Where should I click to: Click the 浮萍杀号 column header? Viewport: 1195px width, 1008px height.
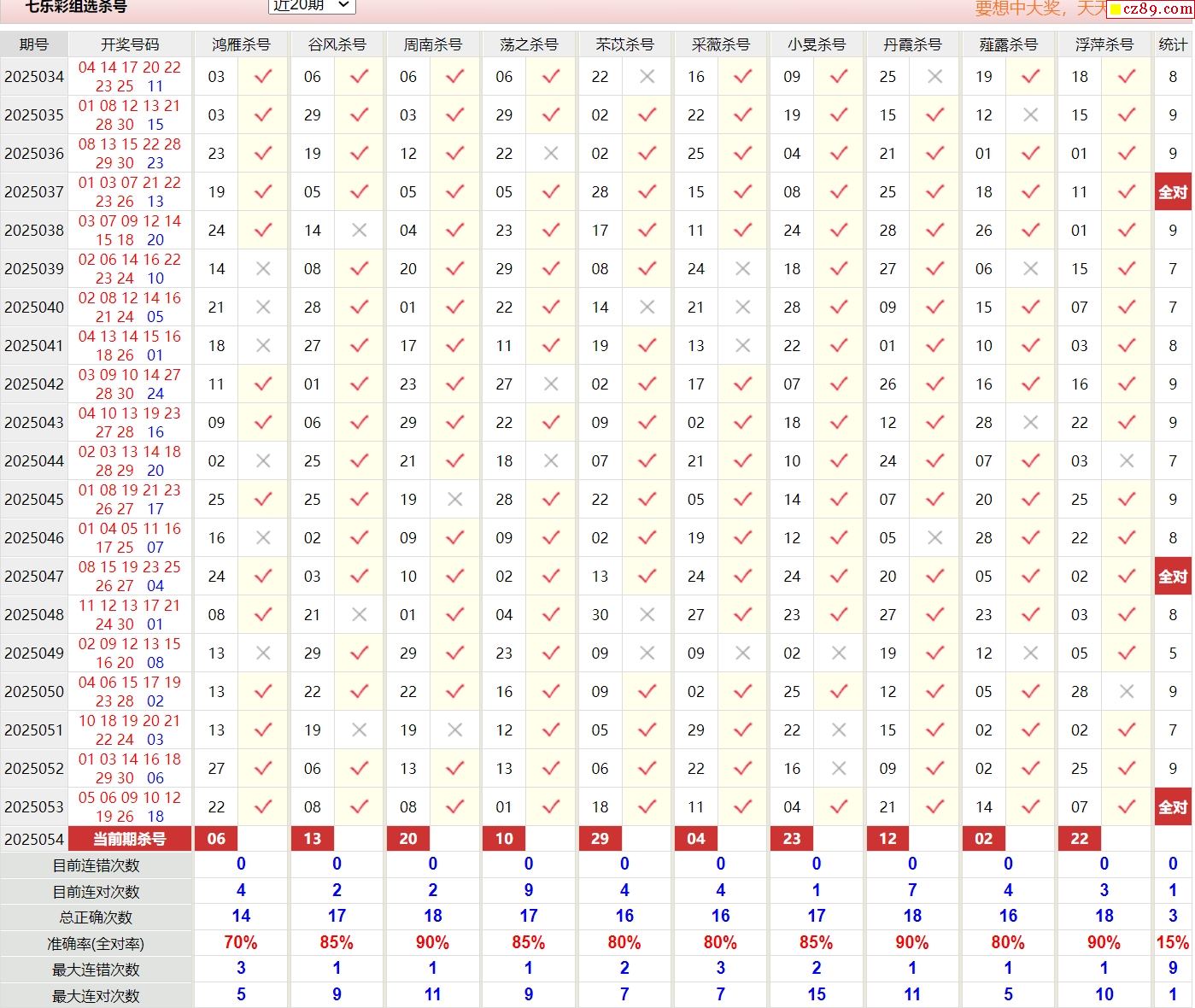click(1104, 44)
